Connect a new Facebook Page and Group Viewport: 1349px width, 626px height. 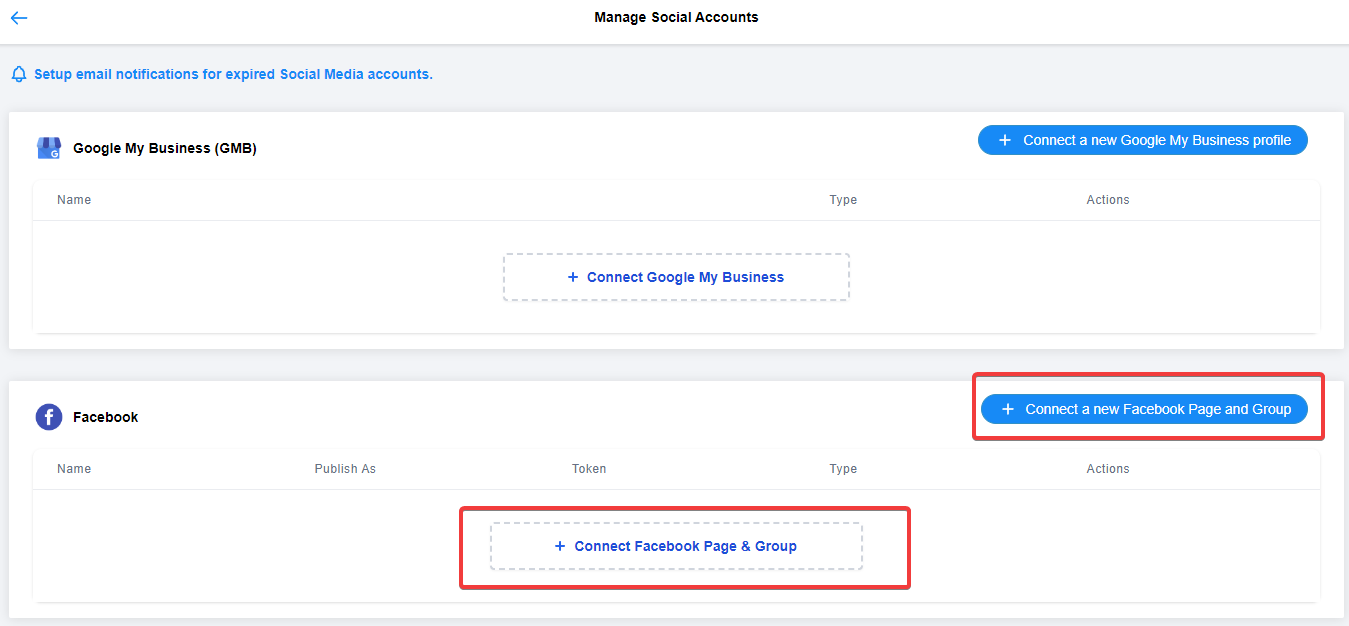click(x=1144, y=409)
